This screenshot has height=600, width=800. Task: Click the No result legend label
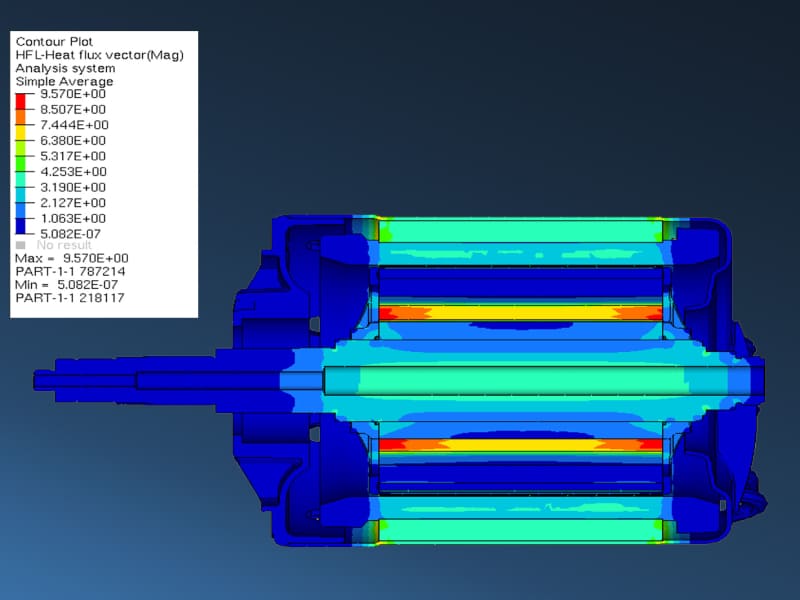click(64, 245)
